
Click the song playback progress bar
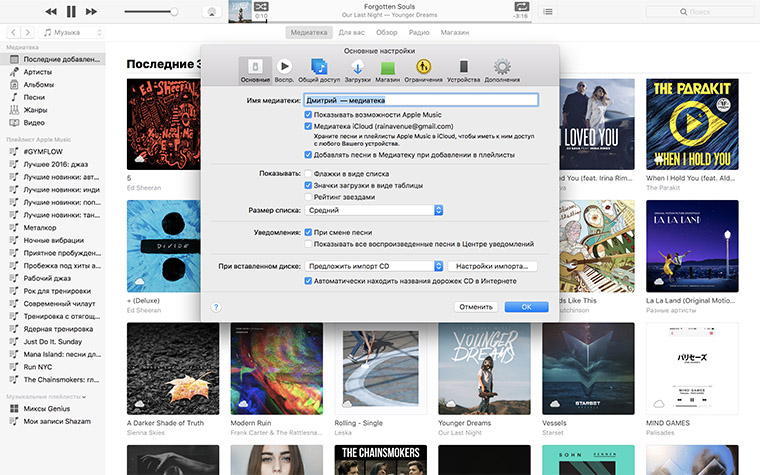392,21
